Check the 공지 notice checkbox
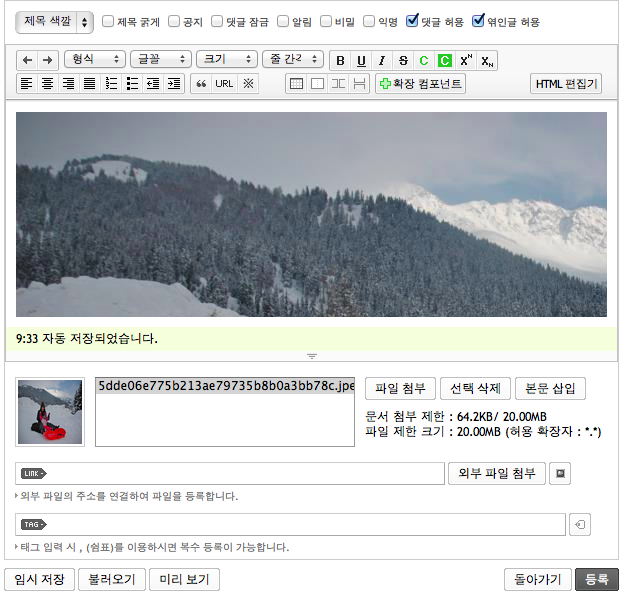633x596 pixels. [175, 21]
